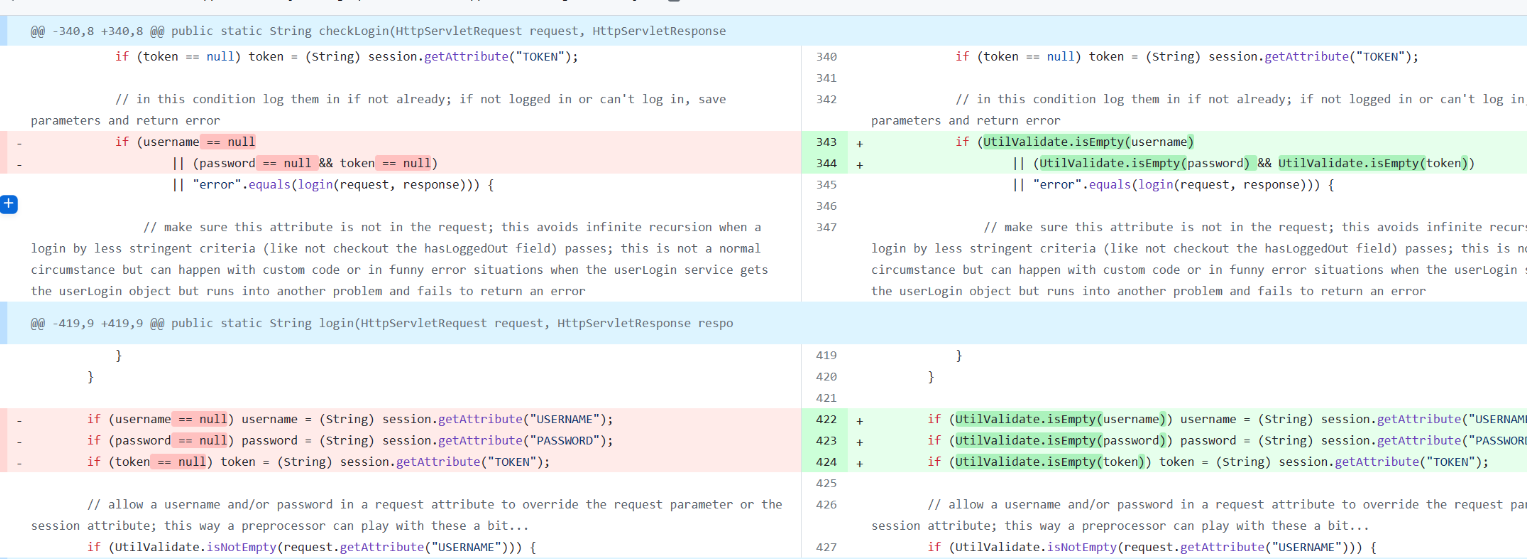Select line number 342
Viewport: 1527px width, 559px height.
coord(826,99)
